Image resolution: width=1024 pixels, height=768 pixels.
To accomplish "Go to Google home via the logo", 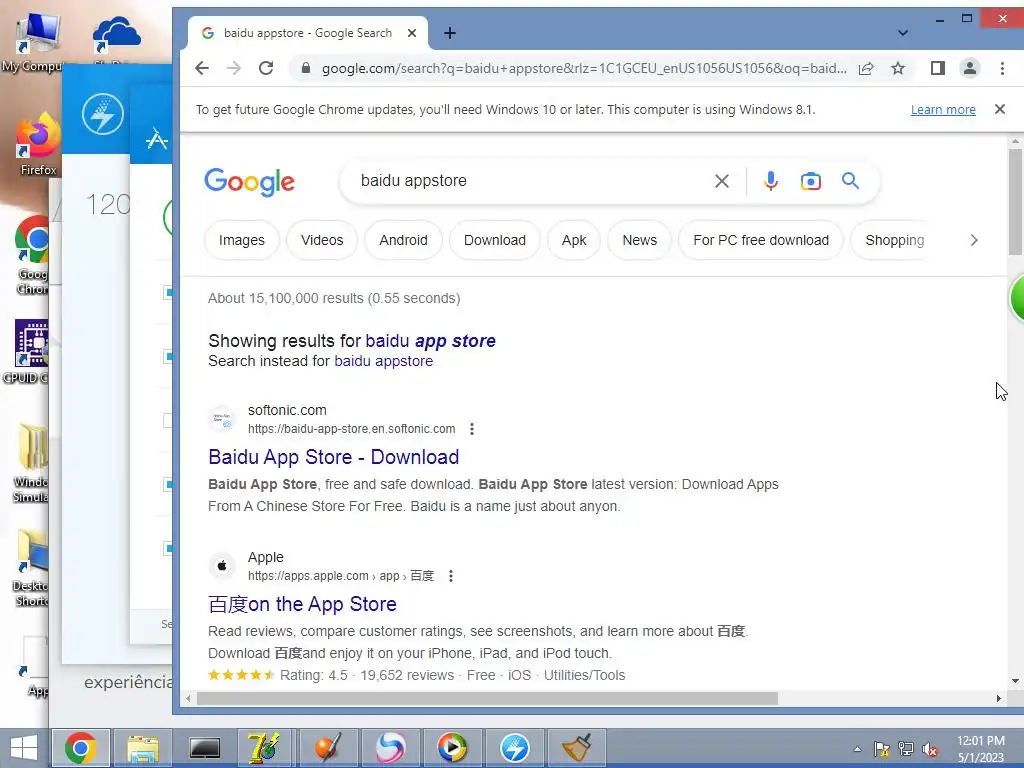I will [249, 182].
